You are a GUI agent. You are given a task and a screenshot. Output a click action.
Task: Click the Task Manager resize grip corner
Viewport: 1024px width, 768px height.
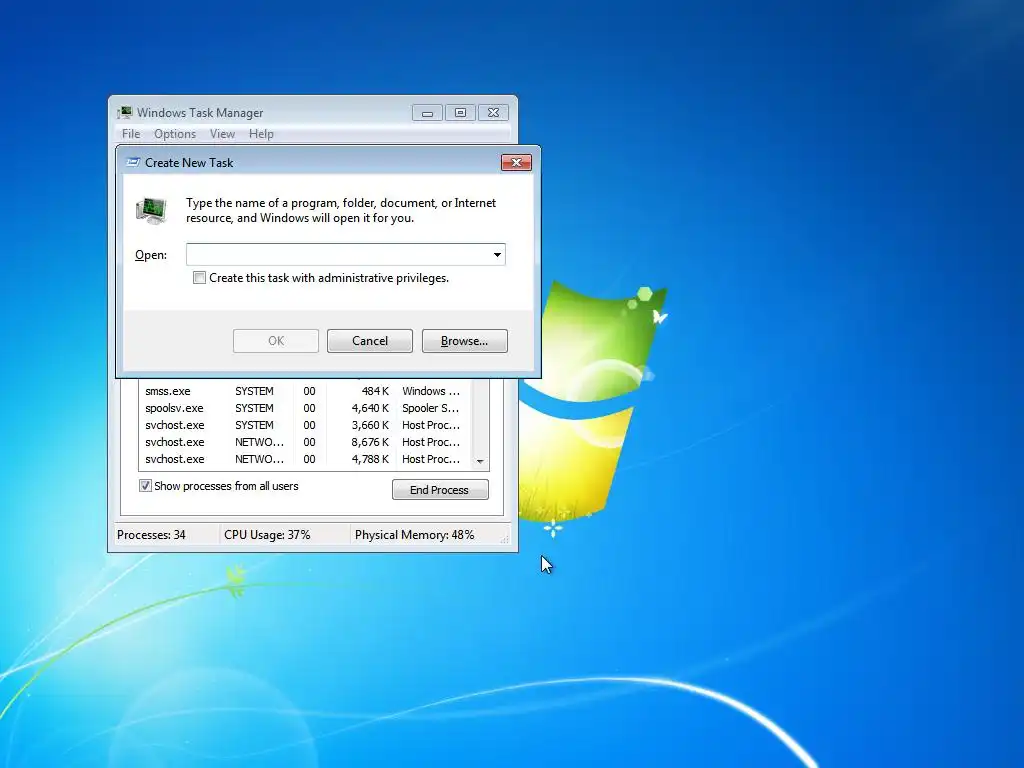tap(504, 539)
